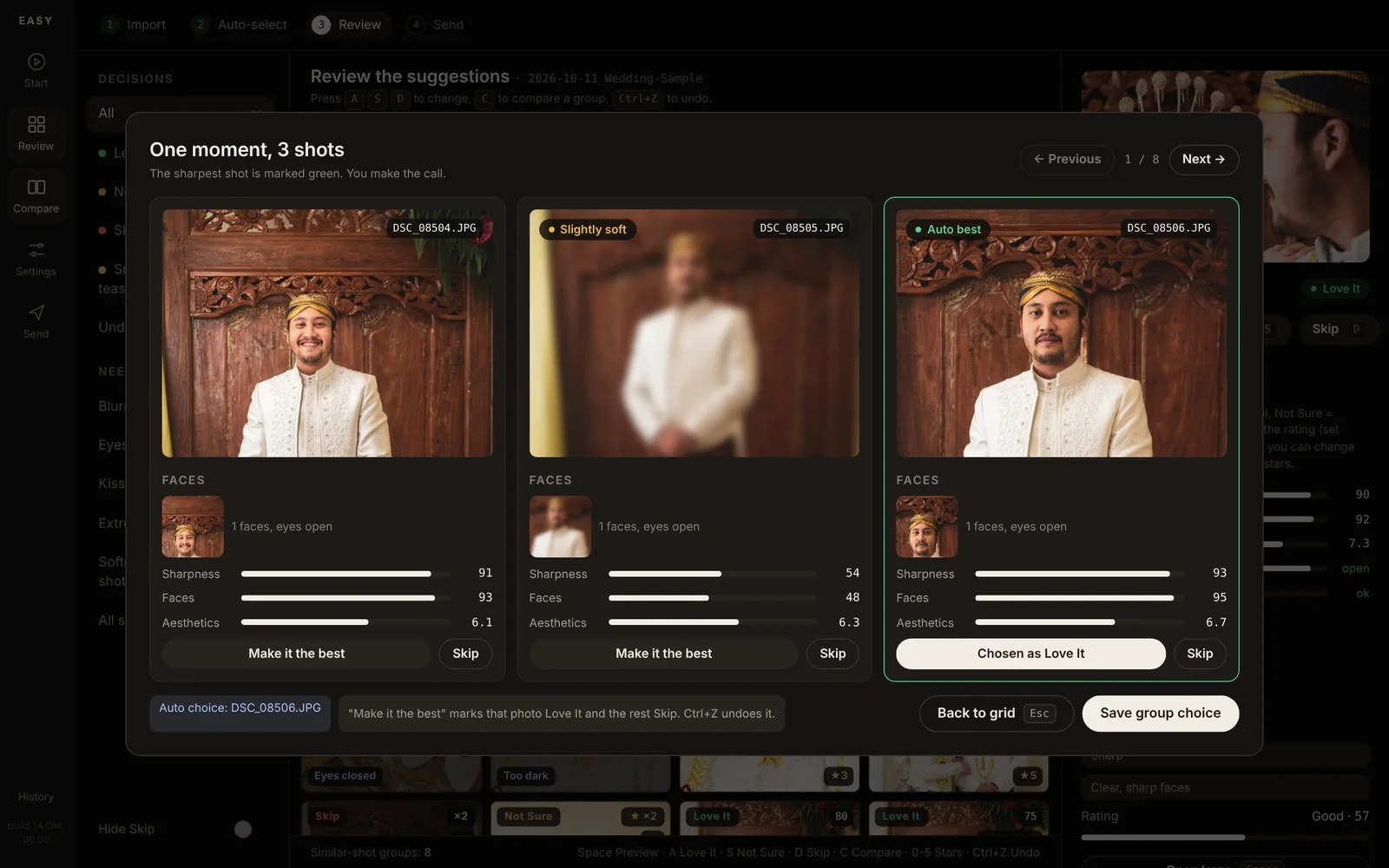Click the 1 / 8 group counter

(x=1142, y=160)
